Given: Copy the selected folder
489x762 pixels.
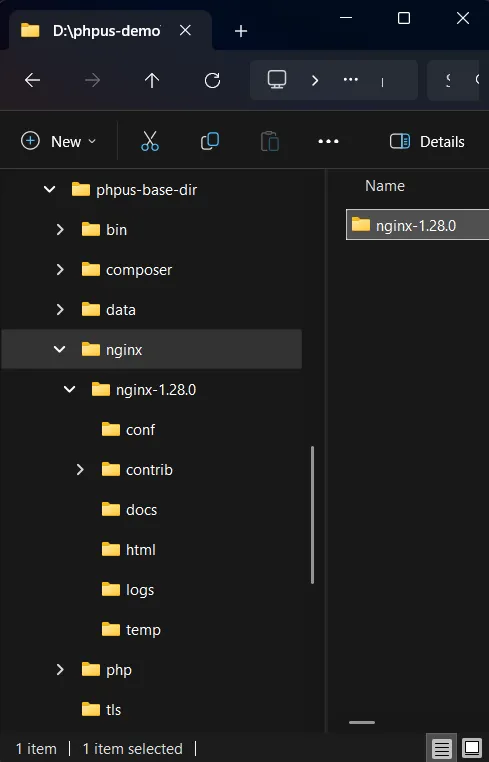Looking at the screenshot, I should [210, 141].
